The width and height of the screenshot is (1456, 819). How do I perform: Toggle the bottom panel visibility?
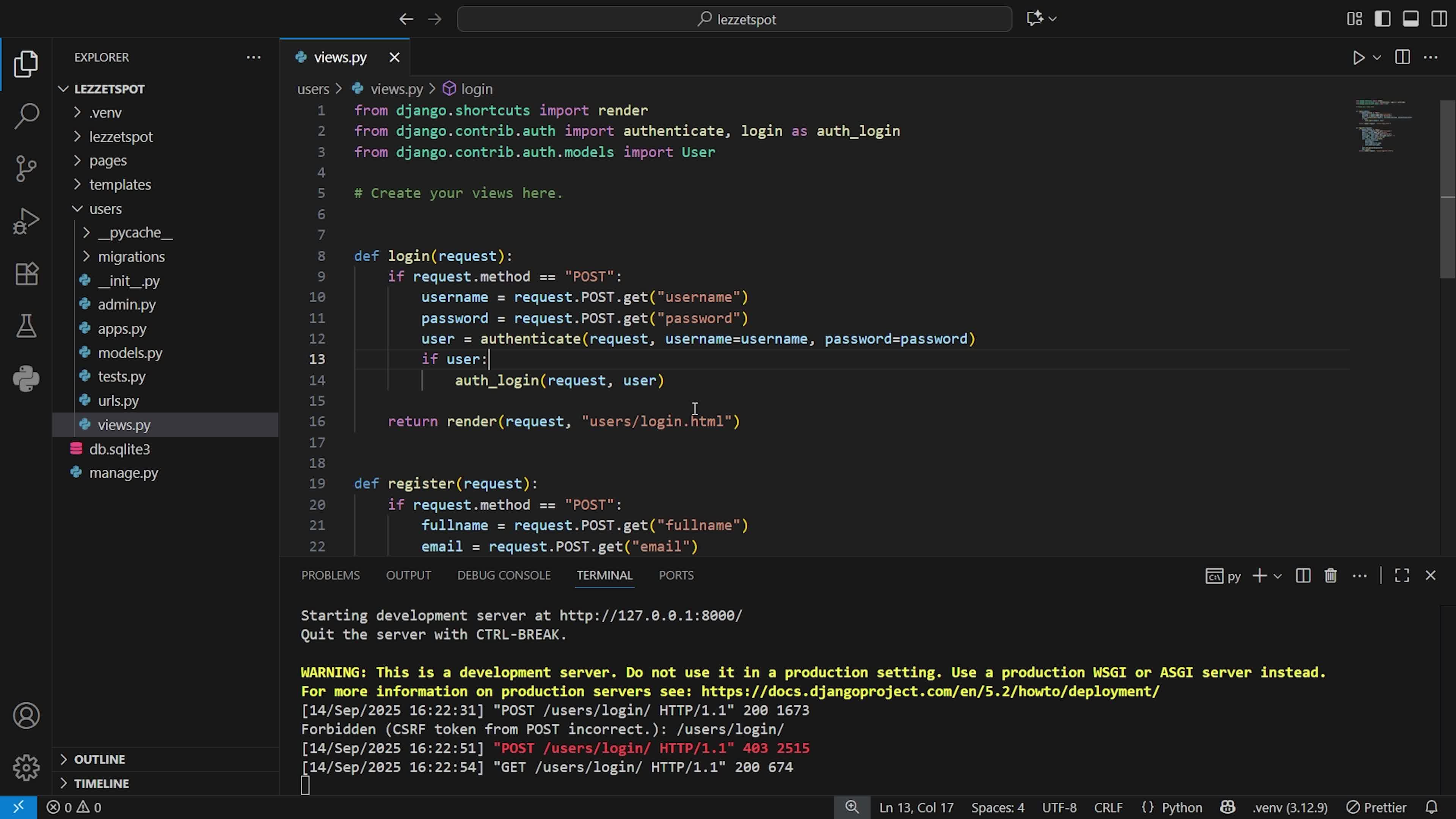pos(1411,19)
